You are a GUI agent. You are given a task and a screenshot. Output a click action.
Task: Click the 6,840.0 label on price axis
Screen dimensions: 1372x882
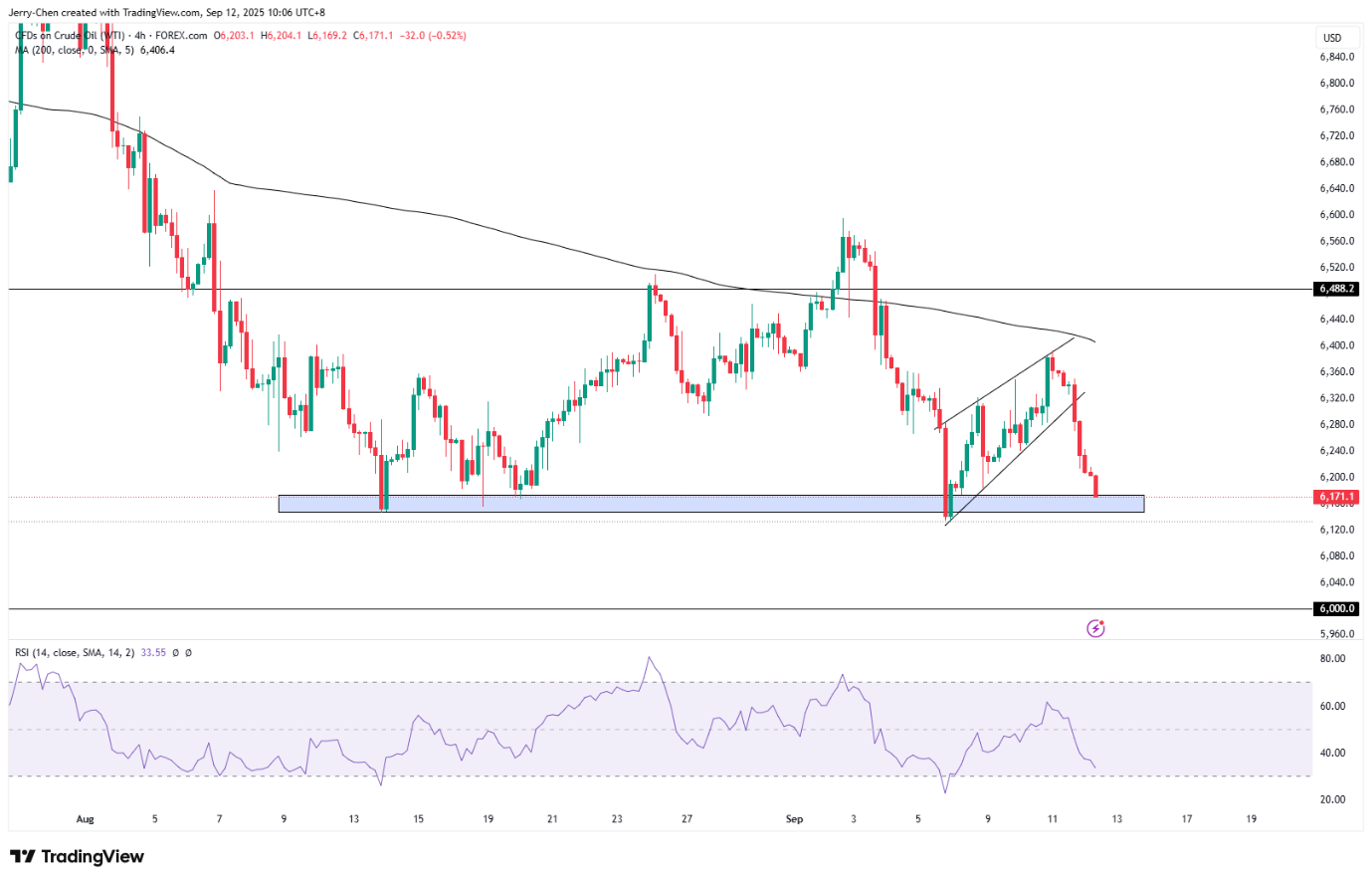(1336, 57)
